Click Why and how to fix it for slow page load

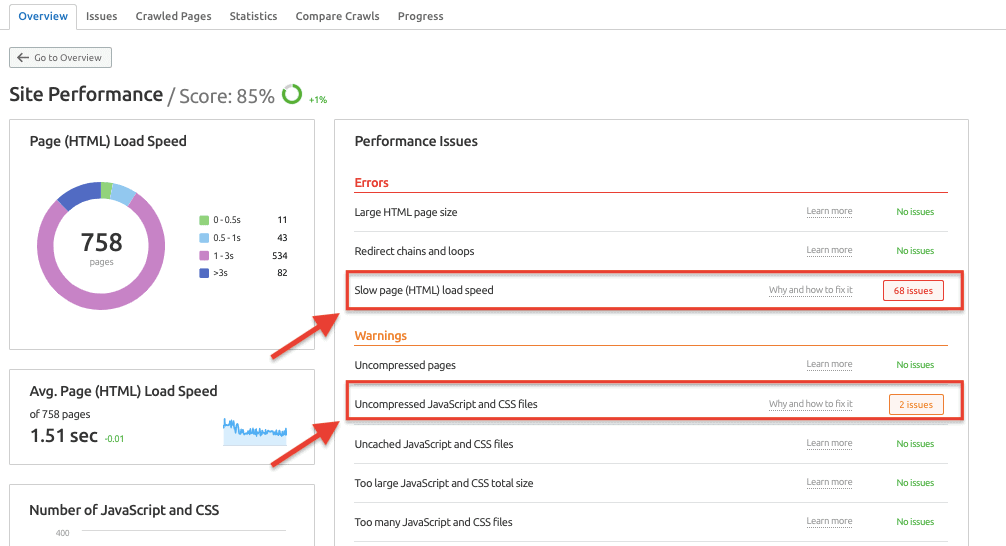pyautogui.click(x=810, y=291)
